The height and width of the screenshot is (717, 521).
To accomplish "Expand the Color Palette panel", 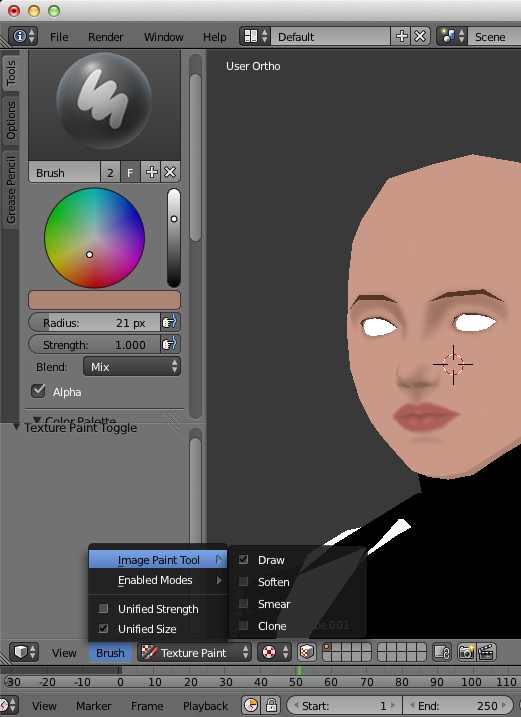I will click(37, 419).
